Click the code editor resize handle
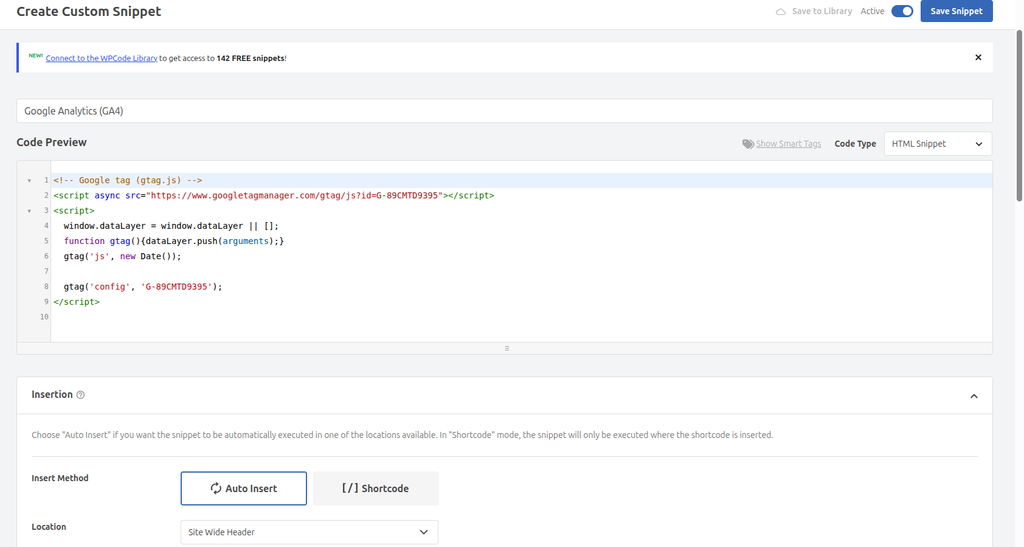The width and height of the screenshot is (1024, 547). coord(506,349)
